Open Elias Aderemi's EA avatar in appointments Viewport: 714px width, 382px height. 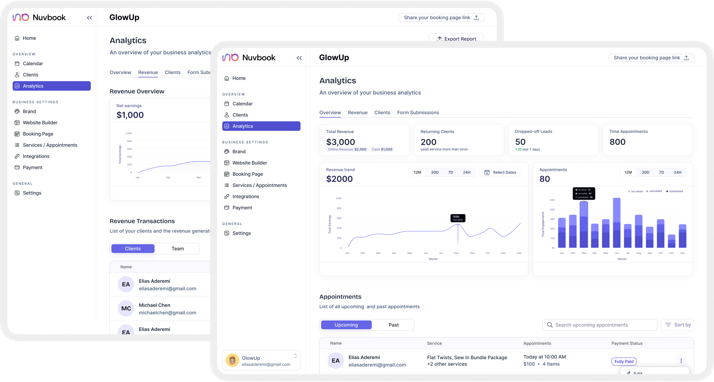(x=336, y=361)
